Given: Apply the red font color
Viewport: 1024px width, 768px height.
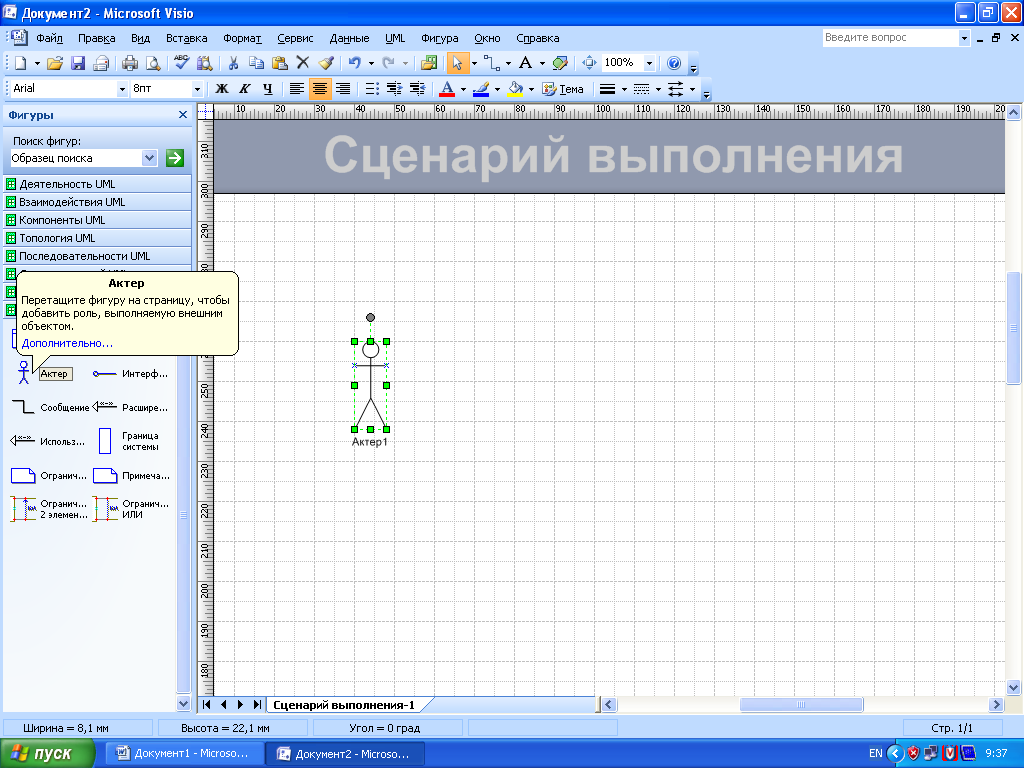Looking at the screenshot, I should (447, 89).
